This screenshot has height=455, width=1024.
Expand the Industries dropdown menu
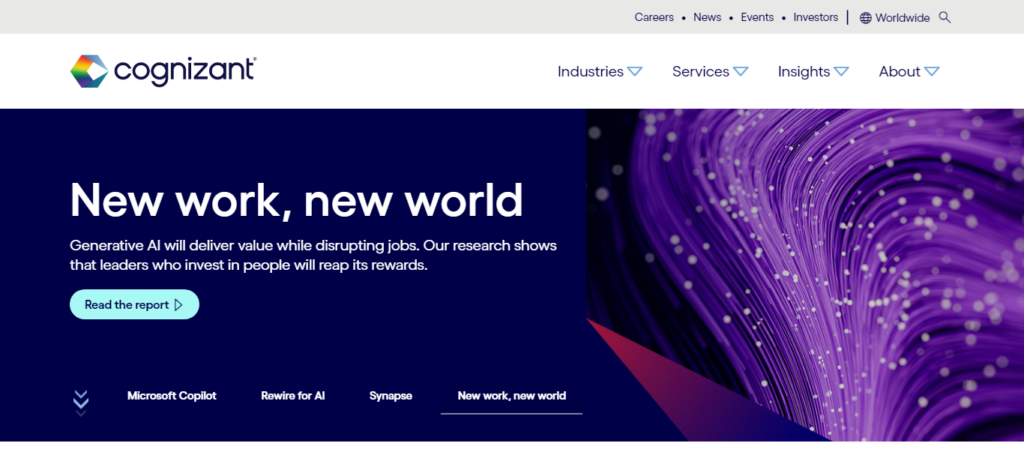[599, 72]
